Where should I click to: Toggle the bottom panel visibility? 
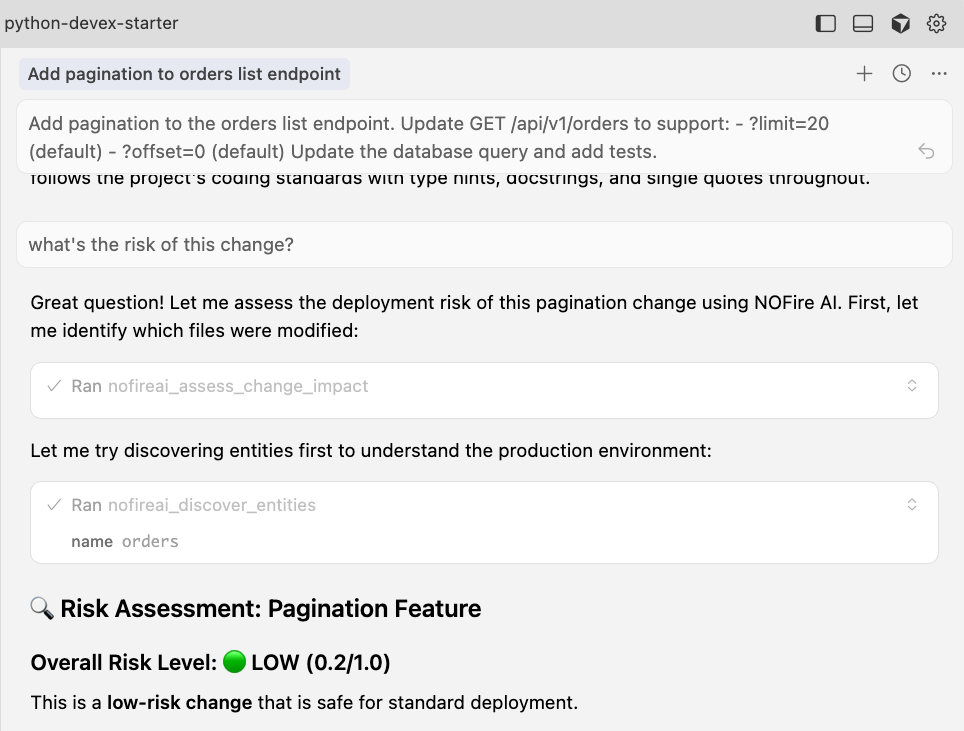[862, 22]
